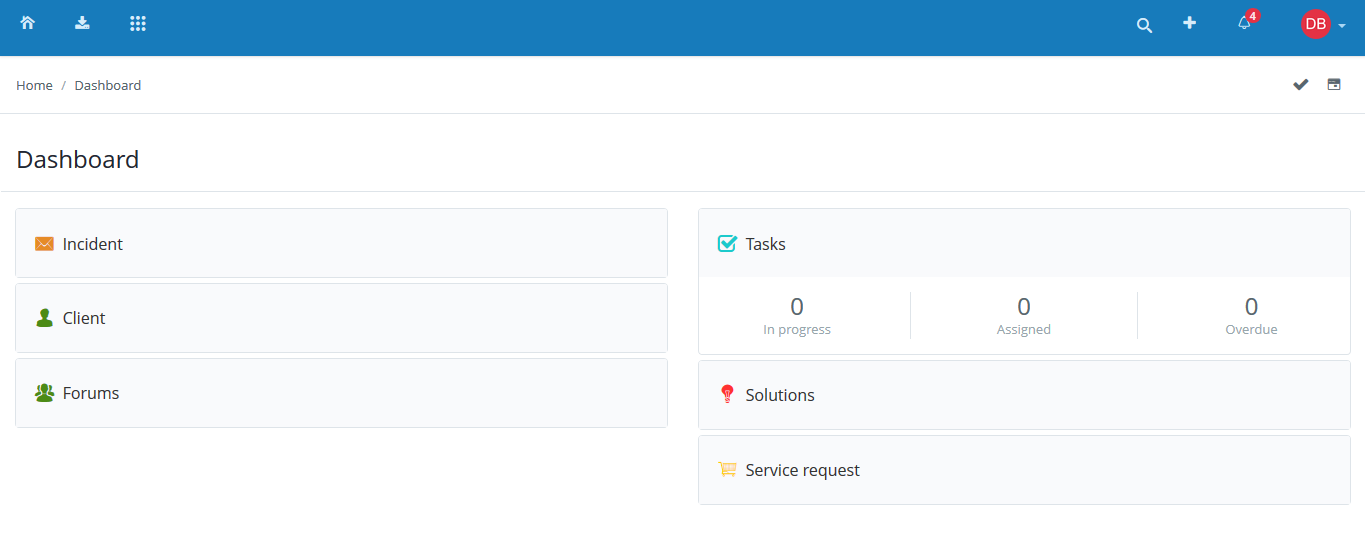Expand the Solutions panel
1365x537 pixels.
pos(780,395)
